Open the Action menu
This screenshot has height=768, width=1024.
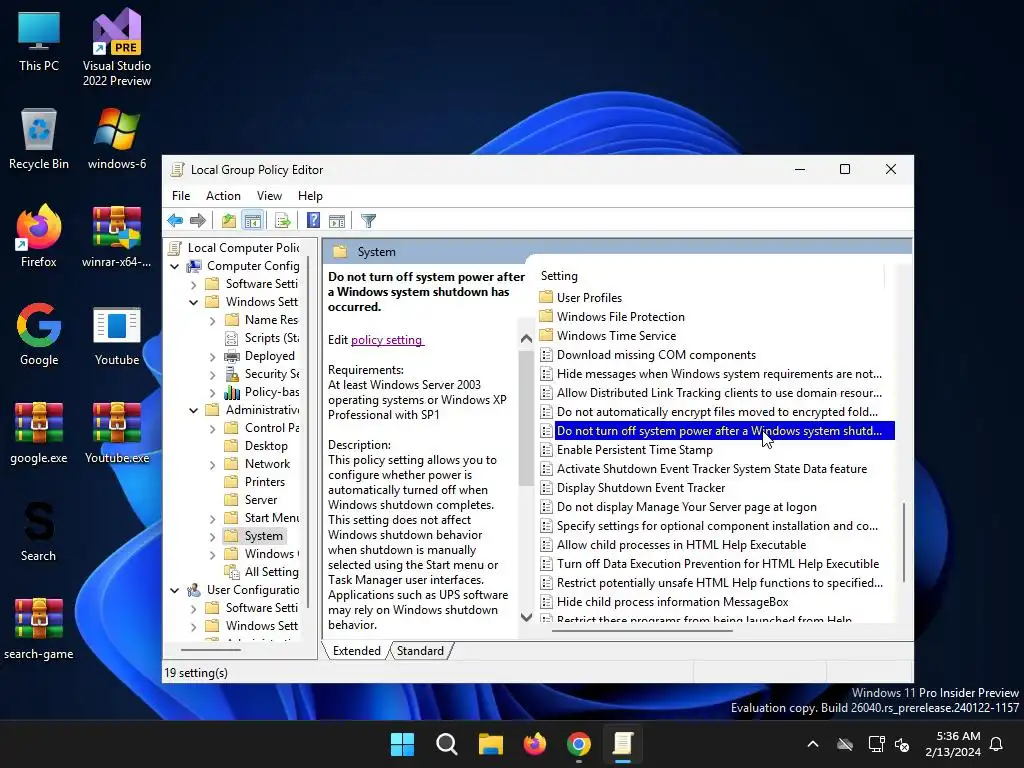(x=223, y=196)
